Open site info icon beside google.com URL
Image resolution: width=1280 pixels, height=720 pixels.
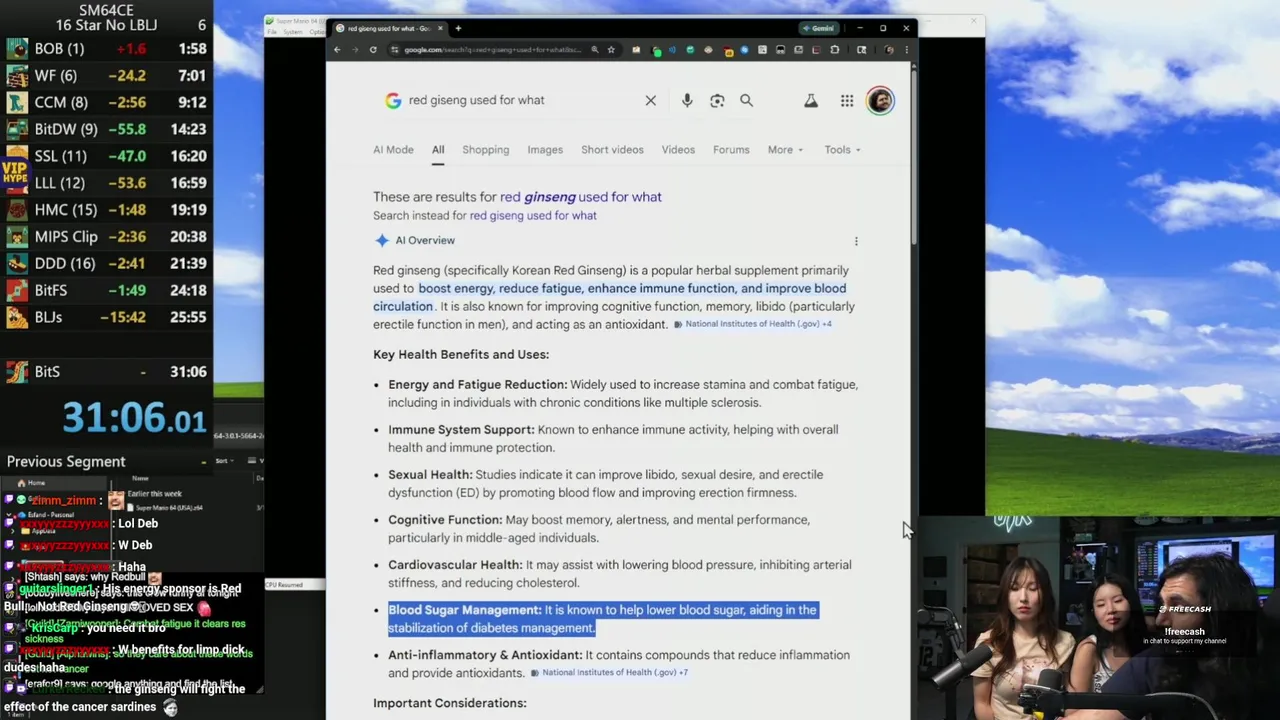pos(395,50)
